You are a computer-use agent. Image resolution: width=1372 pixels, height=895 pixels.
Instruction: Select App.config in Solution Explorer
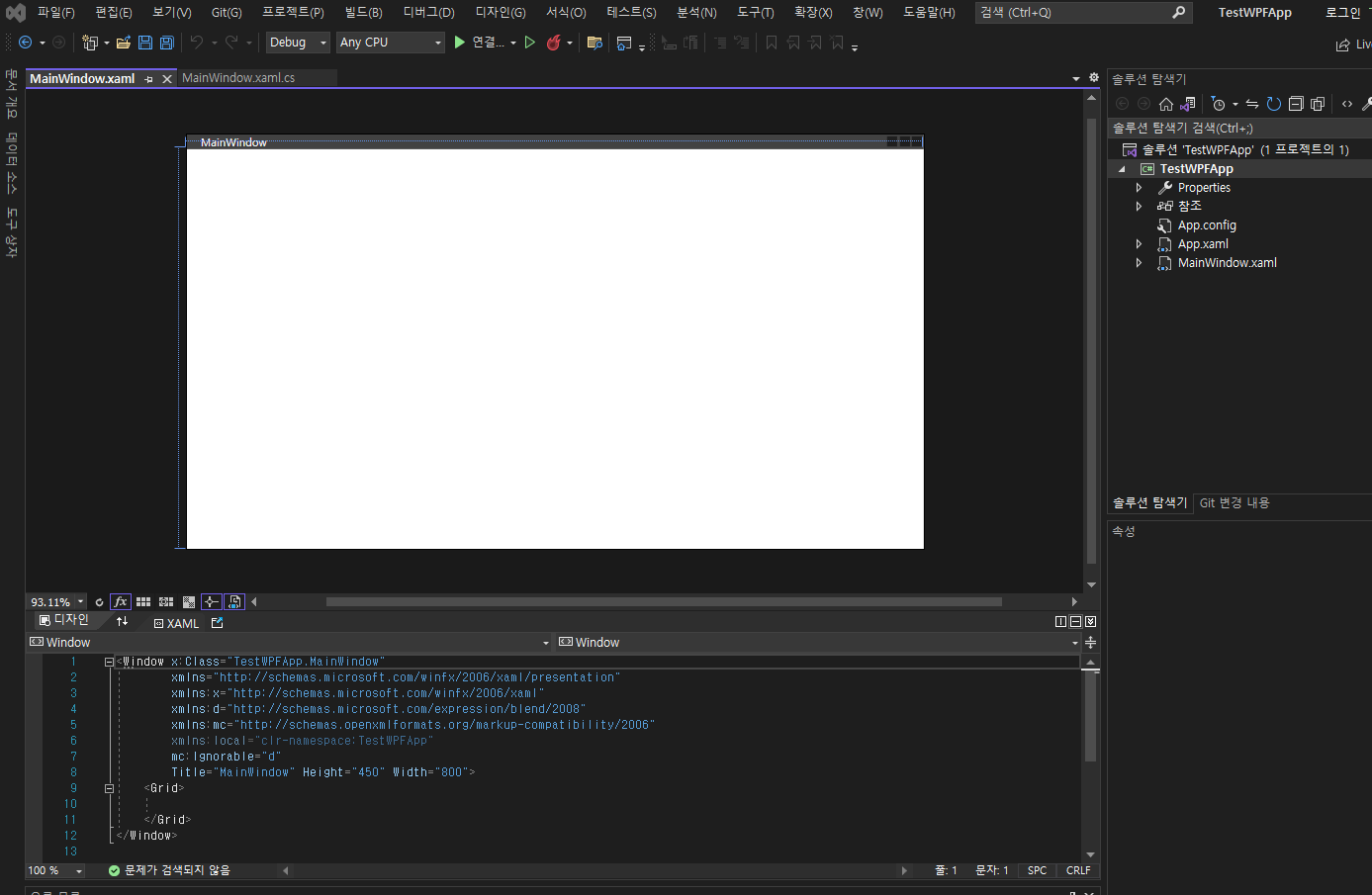point(1207,225)
